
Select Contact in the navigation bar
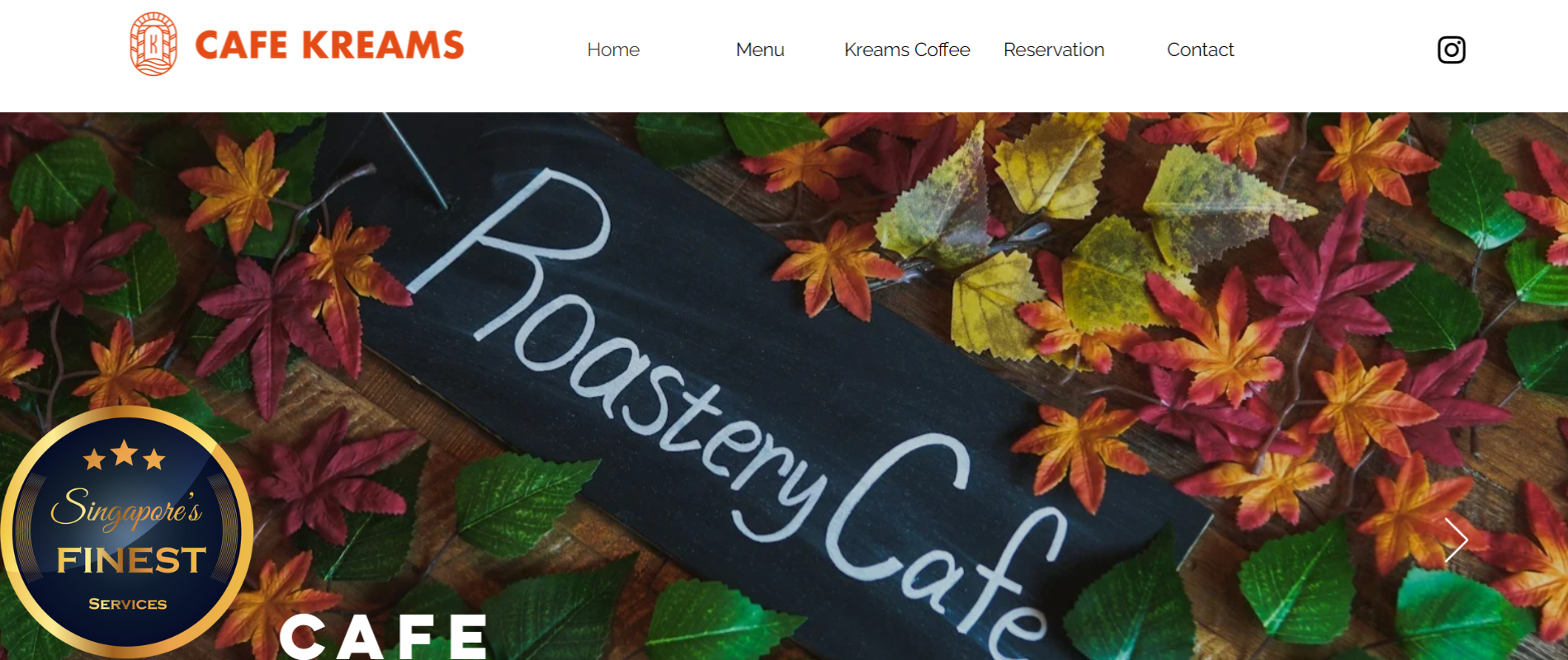1200,49
